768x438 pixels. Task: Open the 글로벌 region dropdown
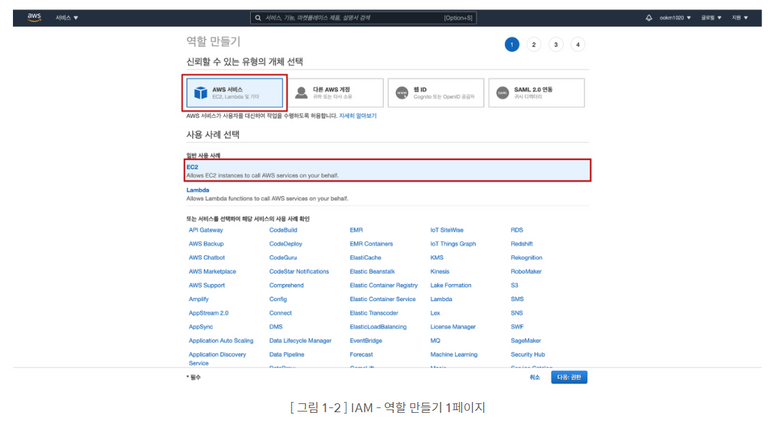coord(711,18)
